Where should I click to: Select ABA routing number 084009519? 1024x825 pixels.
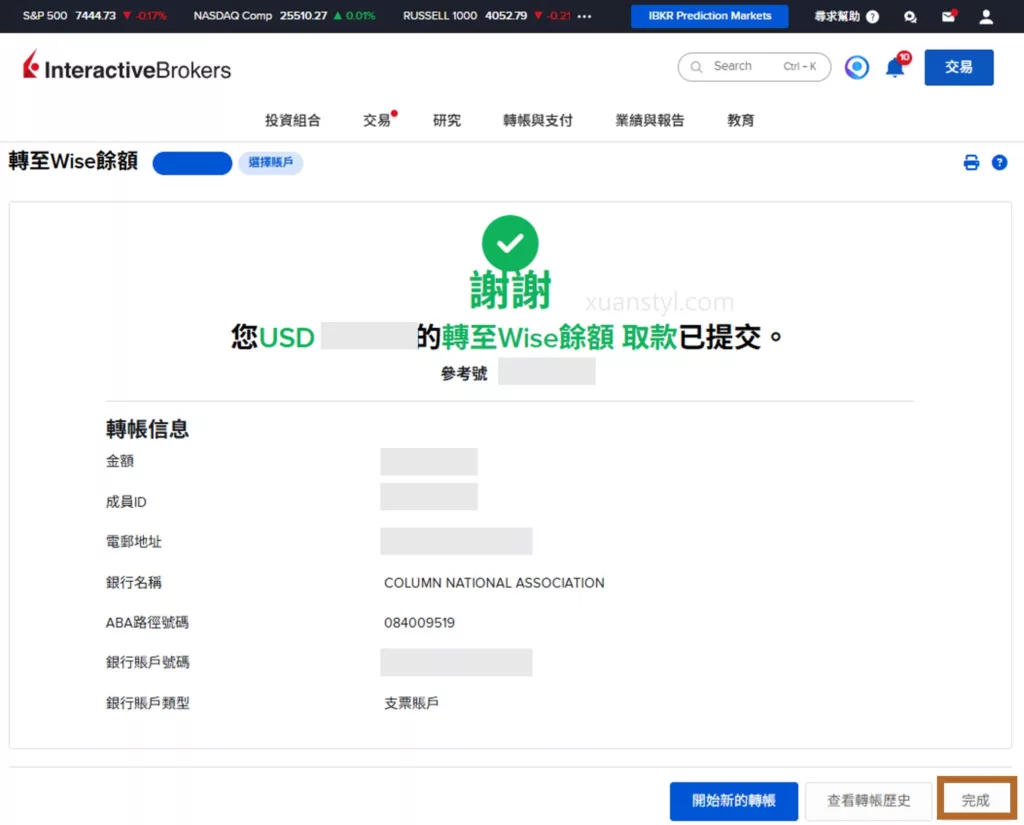pos(419,623)
